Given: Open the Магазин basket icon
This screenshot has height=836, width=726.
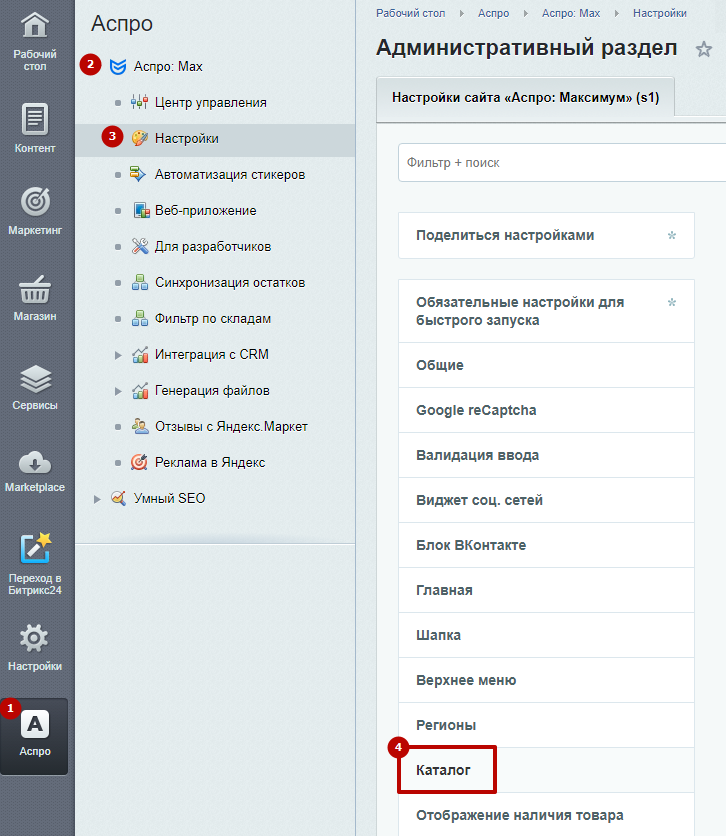Looking at the screenshot, I should click(x=35, y=290).
